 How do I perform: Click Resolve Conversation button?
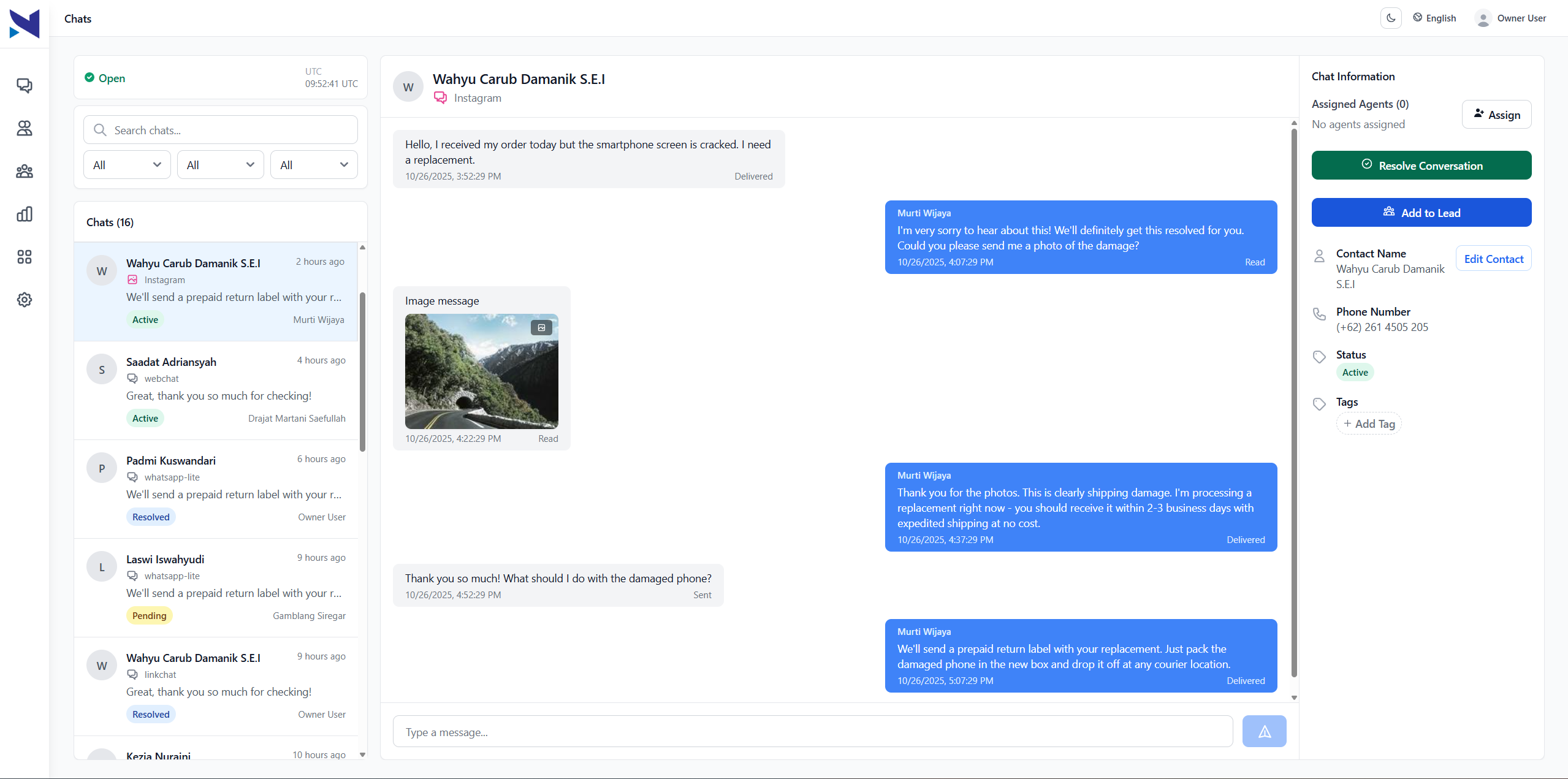(x=1421, y=165)
